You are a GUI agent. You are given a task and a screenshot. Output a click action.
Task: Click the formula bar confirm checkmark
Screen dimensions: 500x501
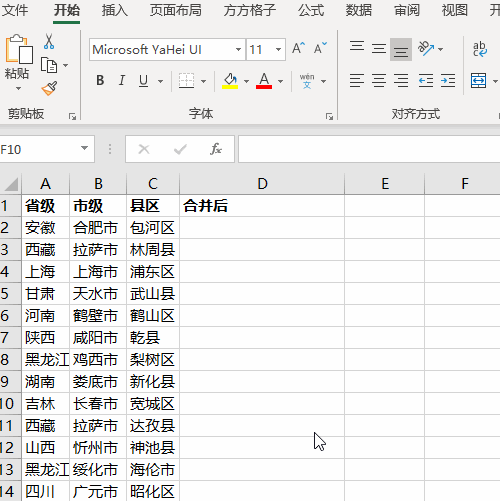[180, 149]
